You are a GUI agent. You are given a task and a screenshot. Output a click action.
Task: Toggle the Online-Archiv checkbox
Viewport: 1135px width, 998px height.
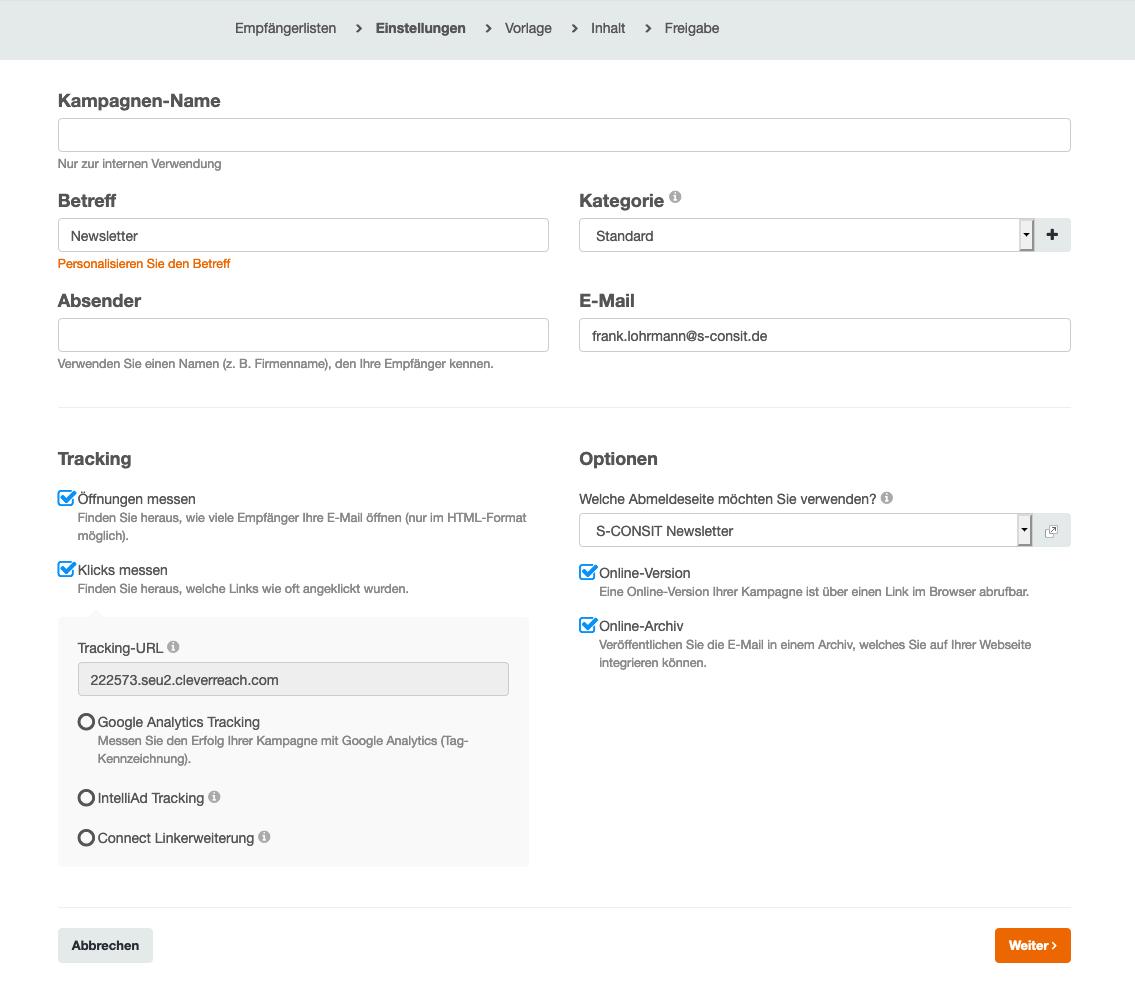pyautogui.click(x=588, y=625)
